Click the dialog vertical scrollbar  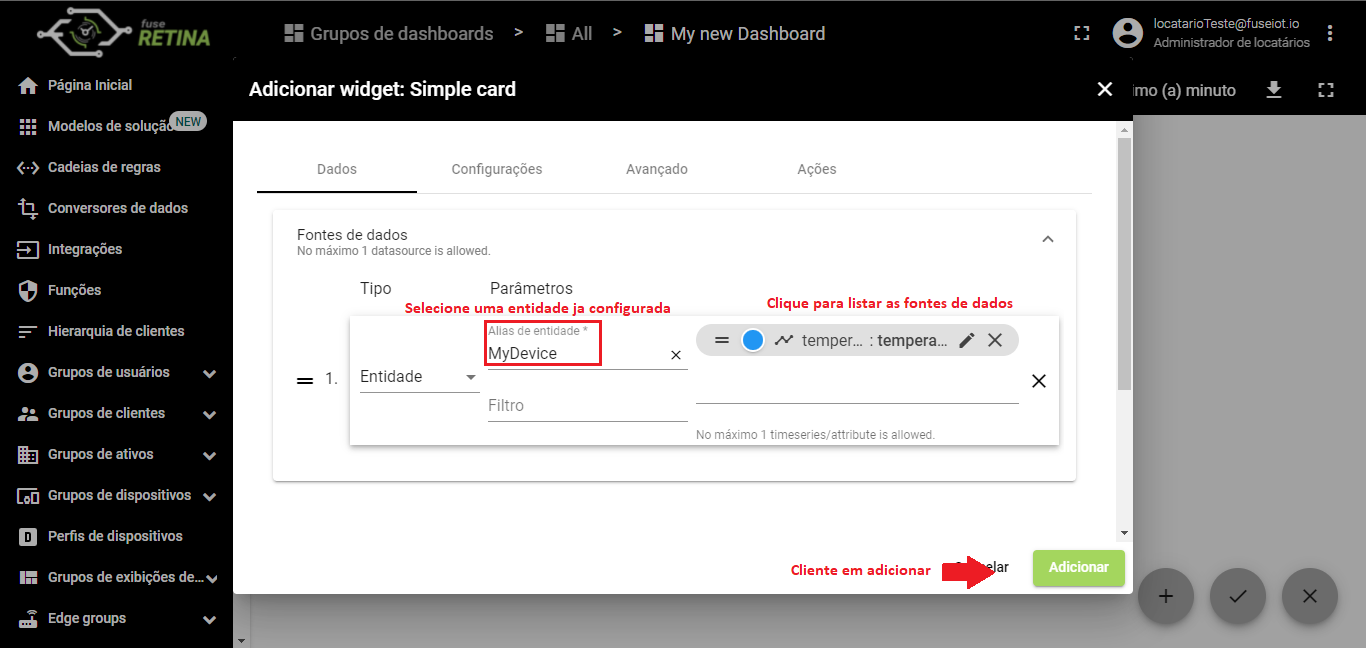[x=1125, y=265]
